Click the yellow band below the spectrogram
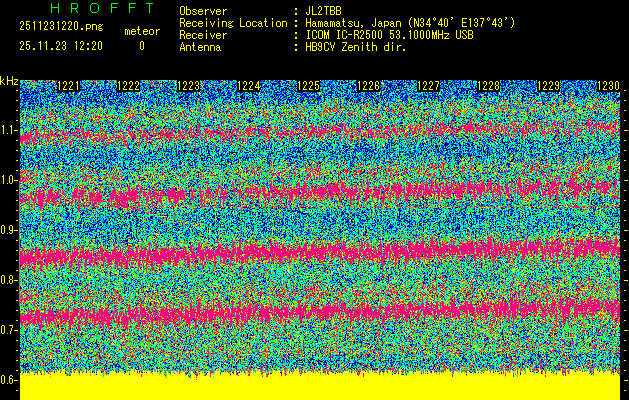The width and height of the screenshot is (629, 400). point(320,387)
